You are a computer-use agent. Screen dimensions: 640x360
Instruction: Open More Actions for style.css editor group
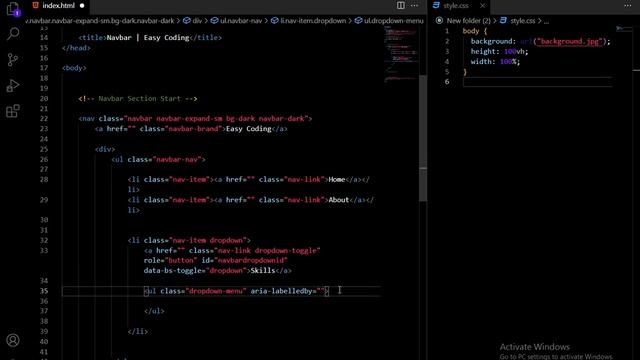[x=628, y=5]
